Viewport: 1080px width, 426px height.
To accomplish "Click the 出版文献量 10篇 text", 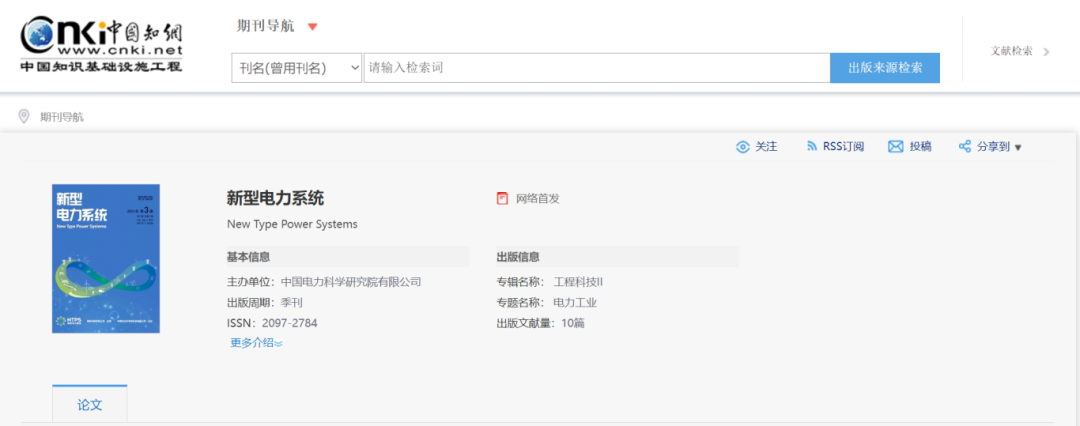I will [x=541, y=323].
